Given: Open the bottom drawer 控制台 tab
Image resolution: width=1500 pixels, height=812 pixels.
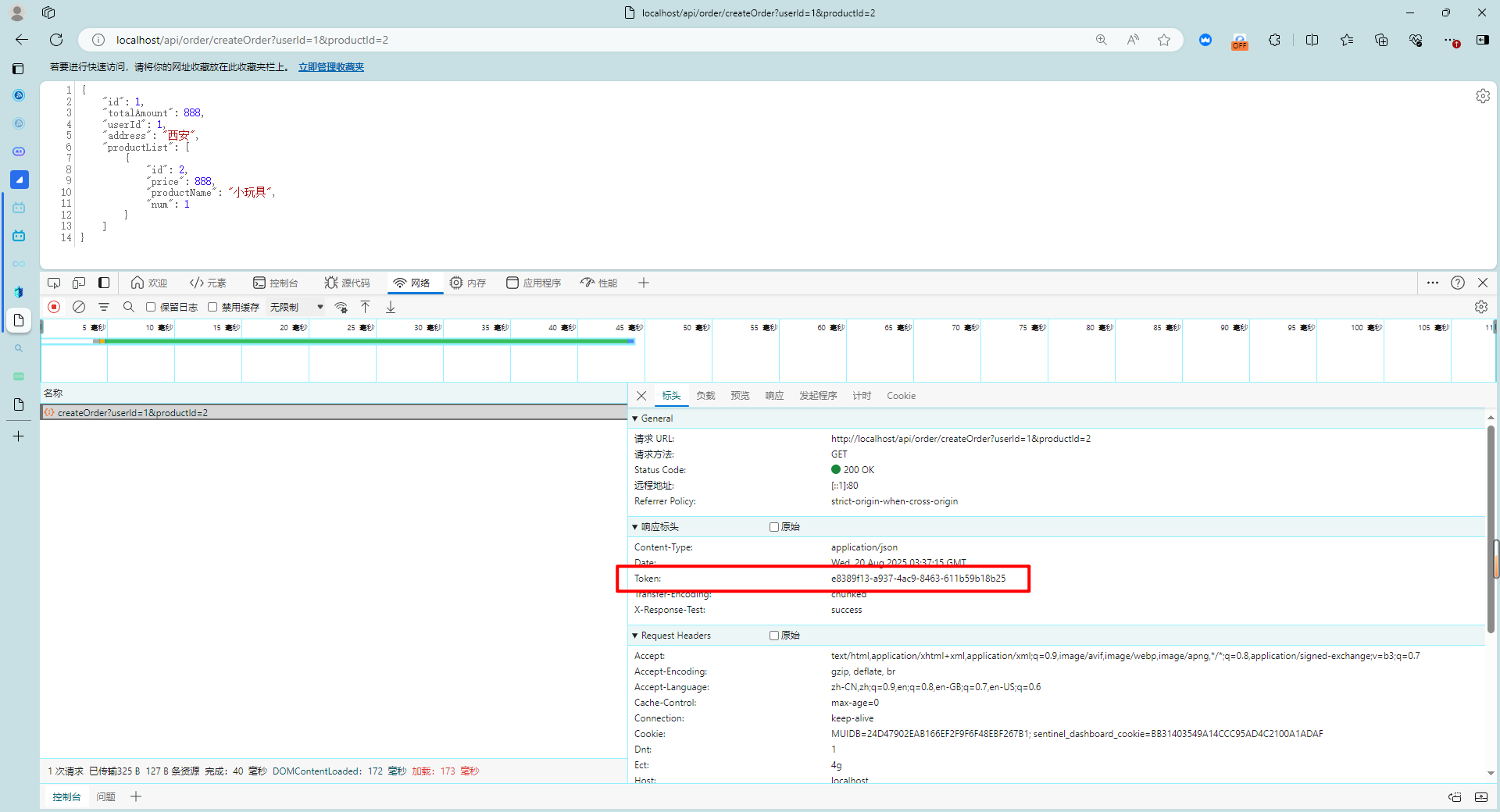Looking at the screenshot, I should pyautogui.click(x=66, y=797).
